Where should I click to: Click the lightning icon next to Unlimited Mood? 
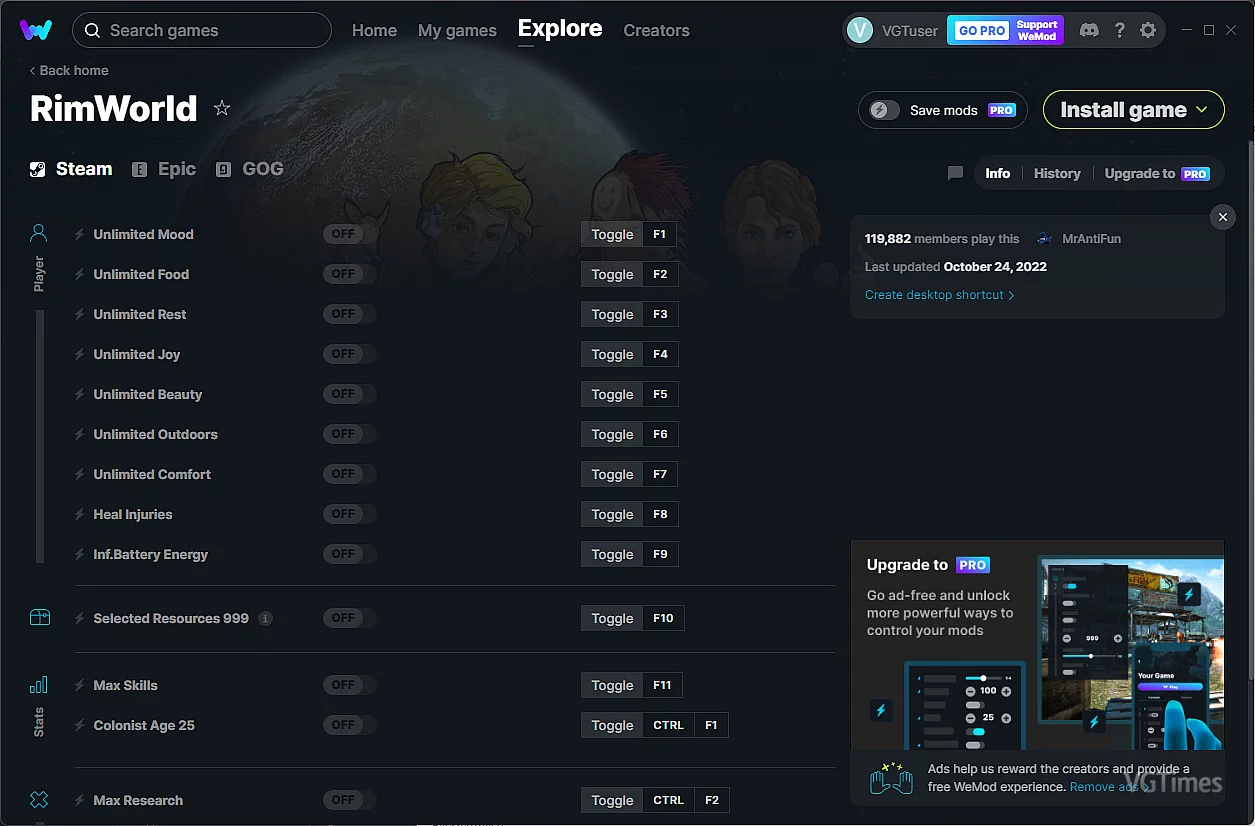[x=79, y=234]
